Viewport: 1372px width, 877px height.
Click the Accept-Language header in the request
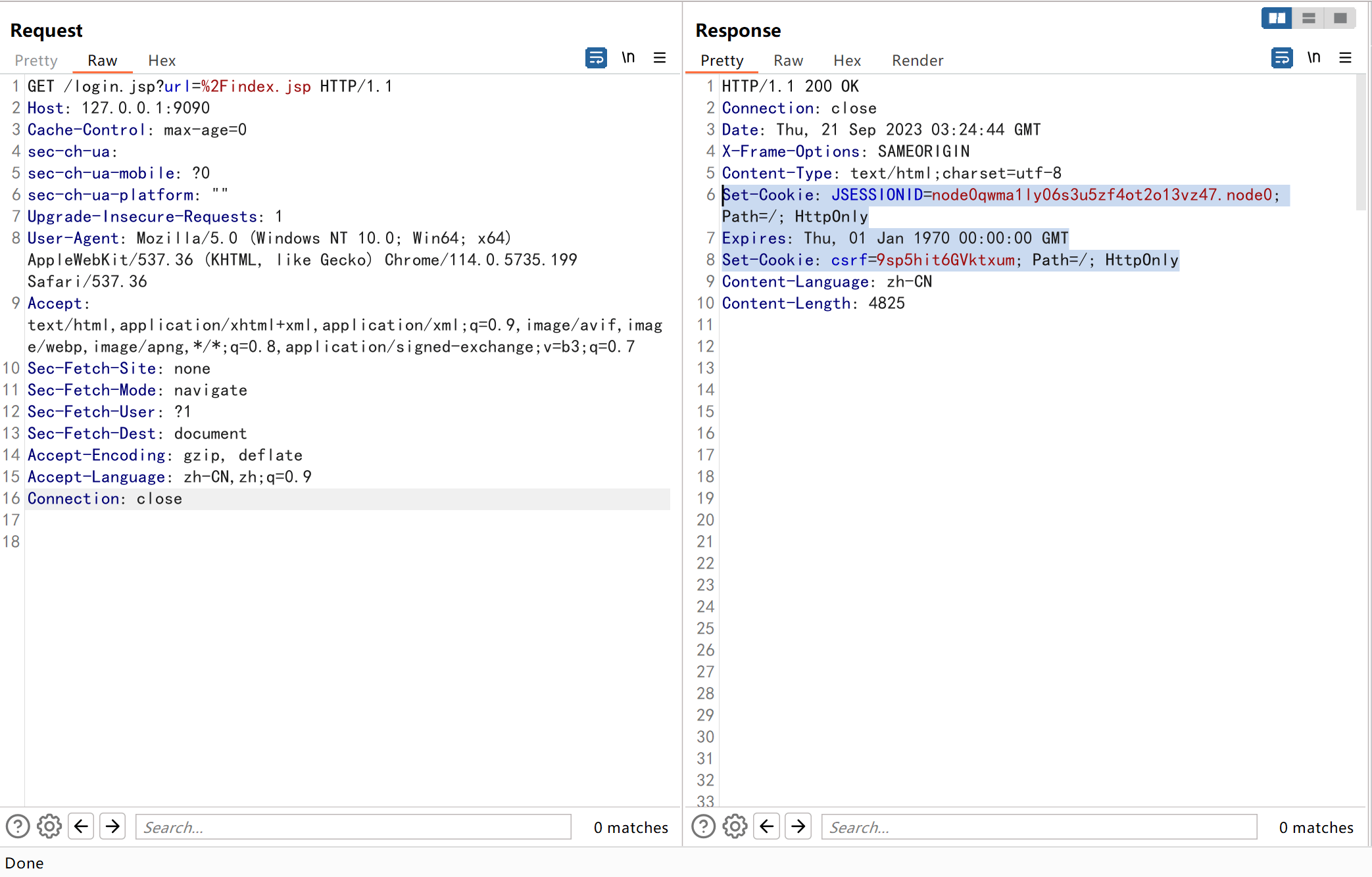(170, 477)
